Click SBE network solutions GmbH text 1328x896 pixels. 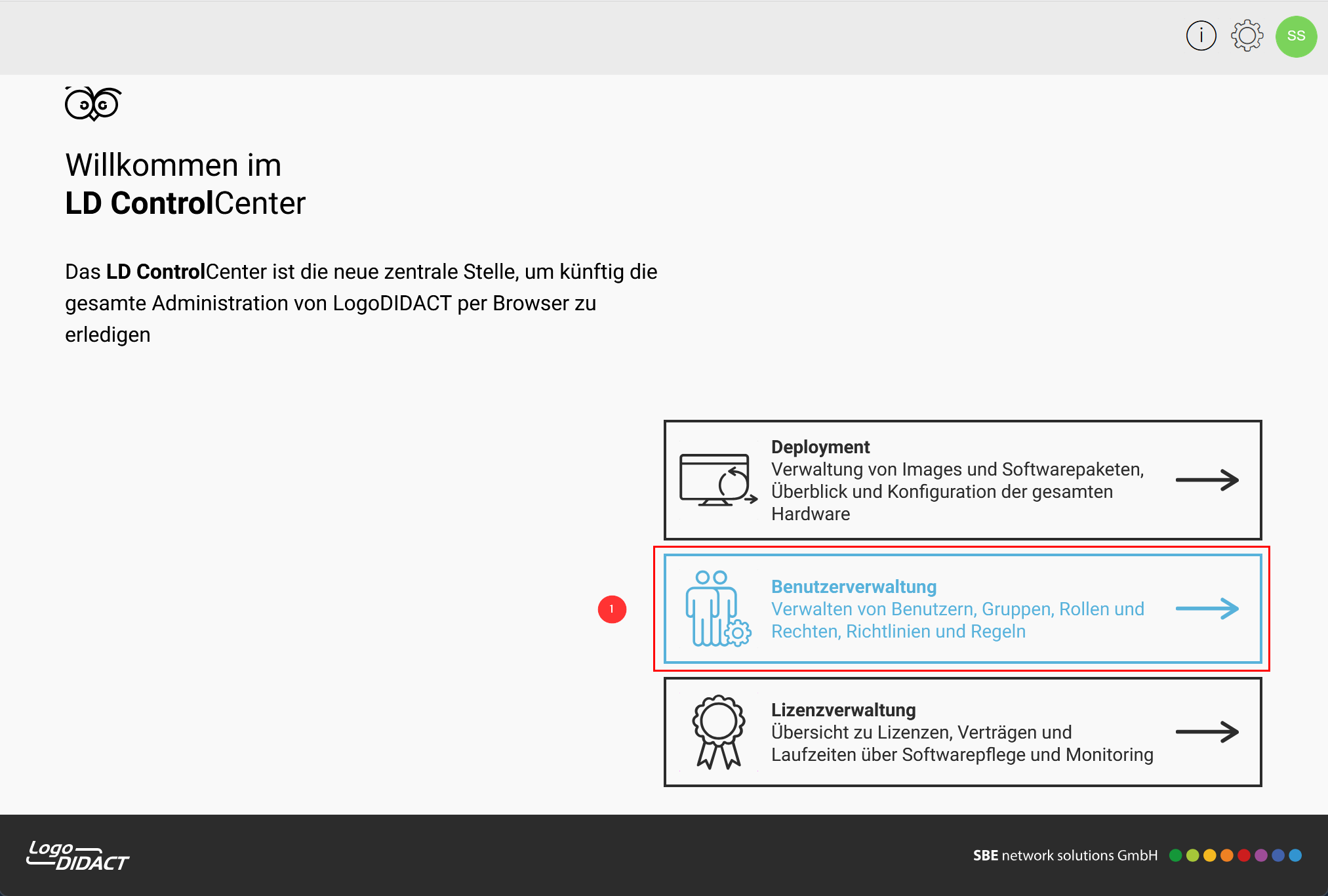[x=1065, y=855]
